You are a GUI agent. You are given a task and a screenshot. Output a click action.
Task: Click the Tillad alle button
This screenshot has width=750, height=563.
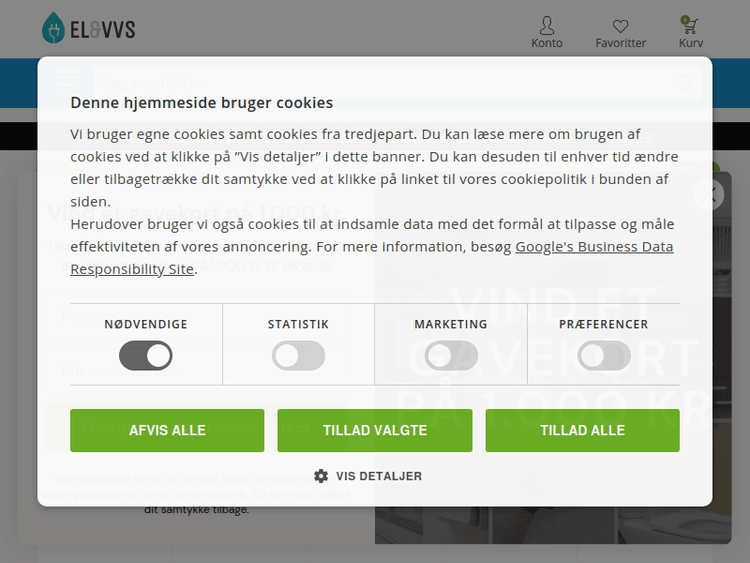(583, 430)
